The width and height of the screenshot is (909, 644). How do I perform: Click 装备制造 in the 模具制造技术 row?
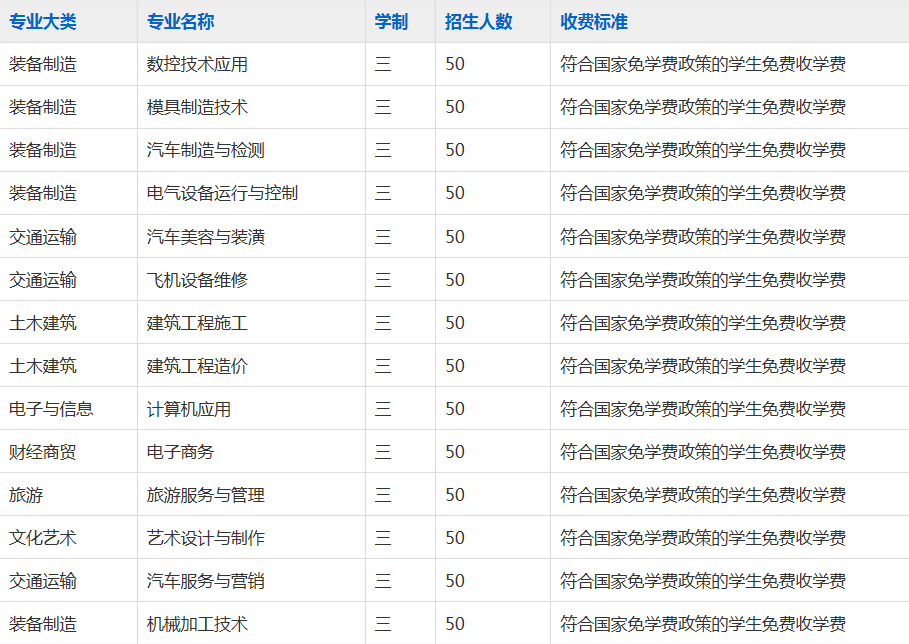pos(43,107)
